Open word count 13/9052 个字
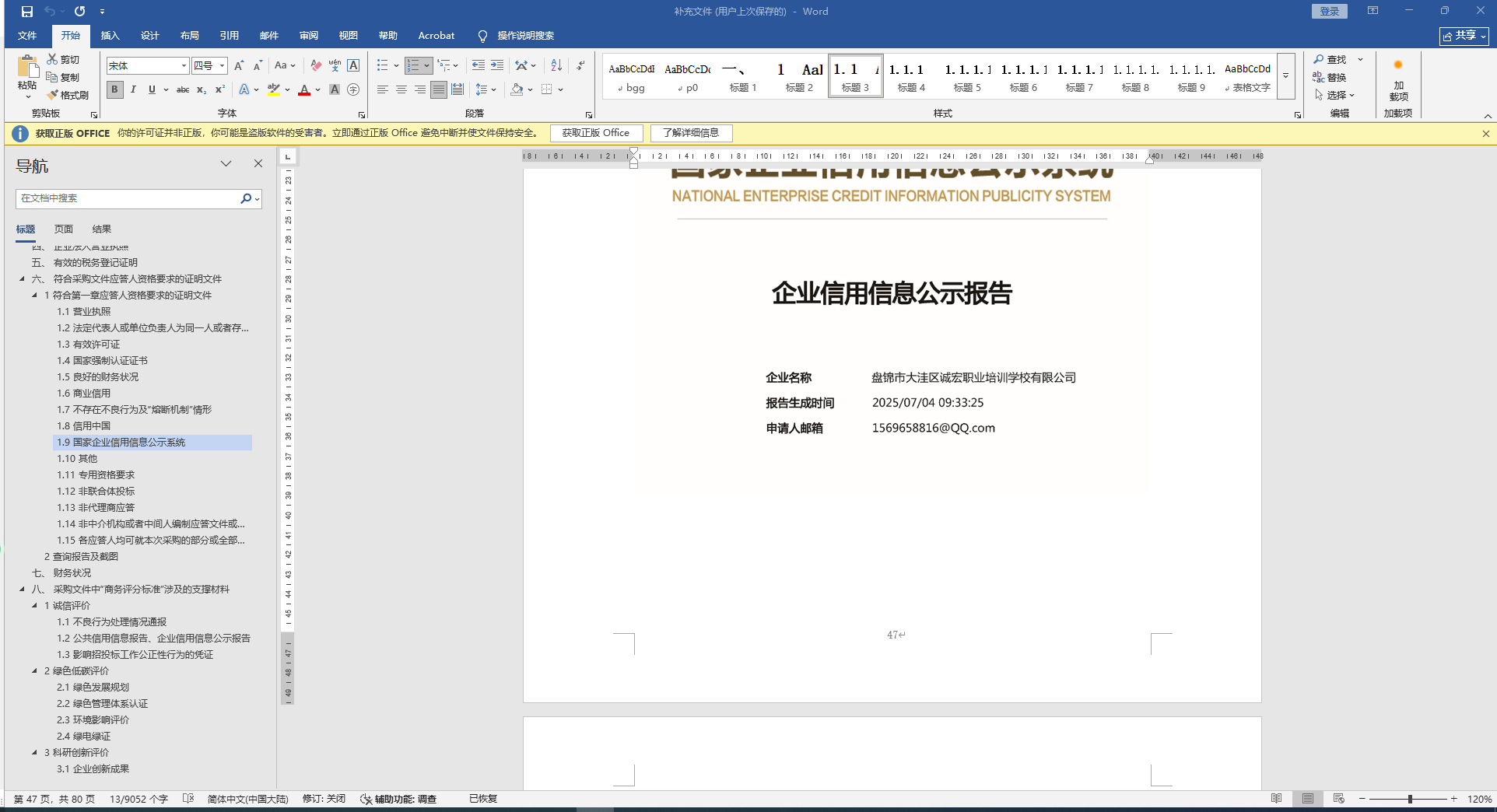 pyautogui.click(x=138, y=799)
